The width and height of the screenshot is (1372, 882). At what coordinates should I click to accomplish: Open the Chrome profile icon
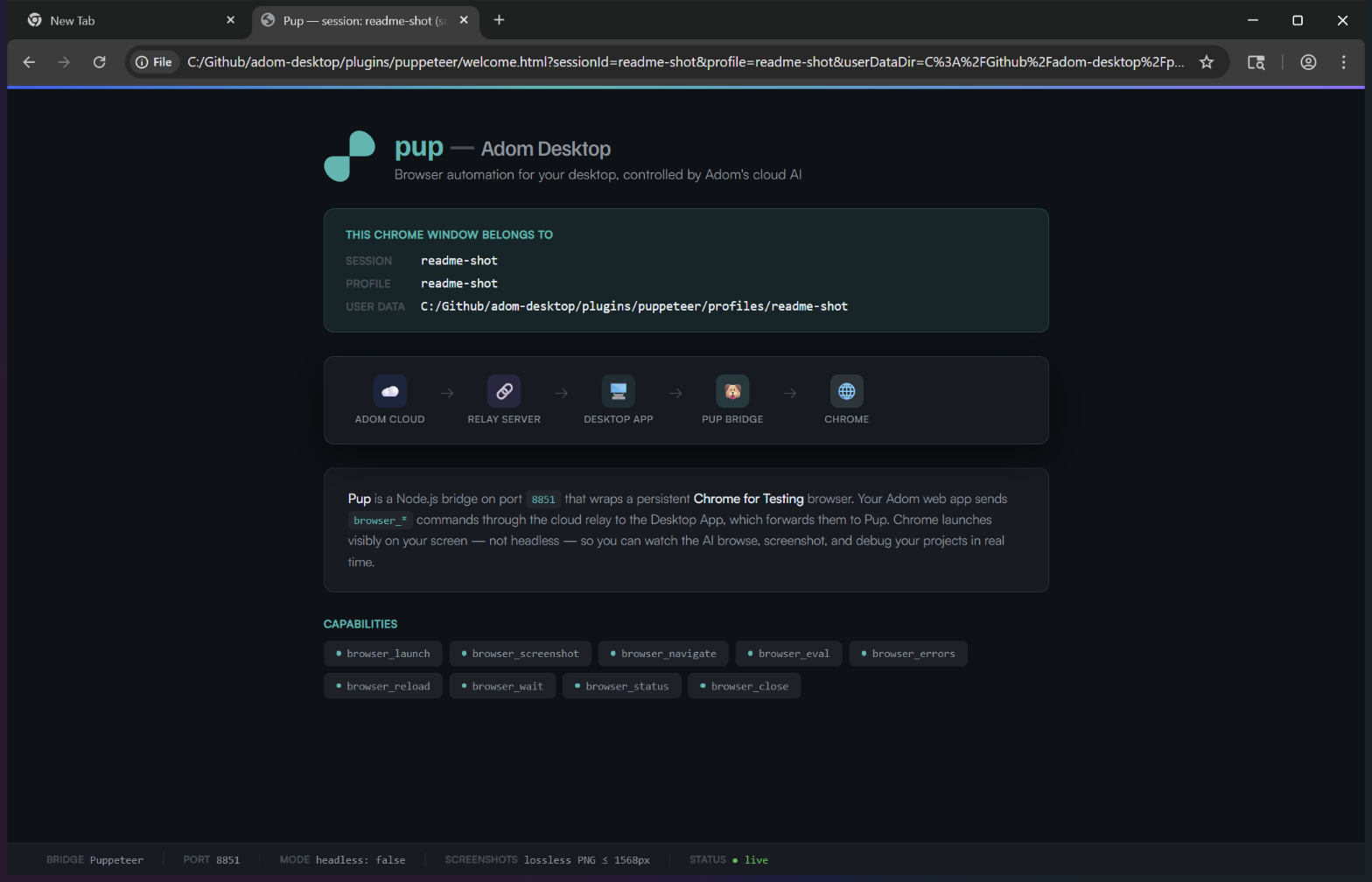[1308, 62]
